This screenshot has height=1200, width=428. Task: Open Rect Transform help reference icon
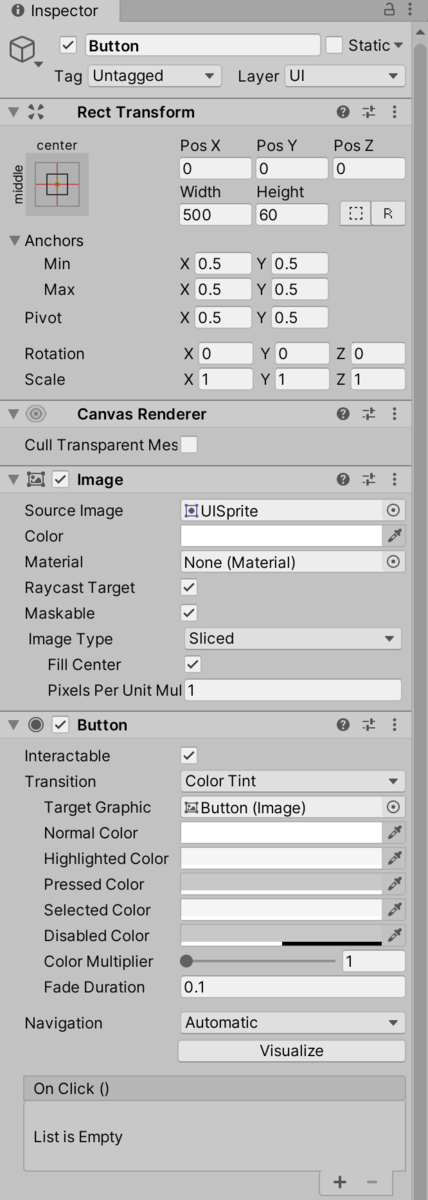click(344, 112)
